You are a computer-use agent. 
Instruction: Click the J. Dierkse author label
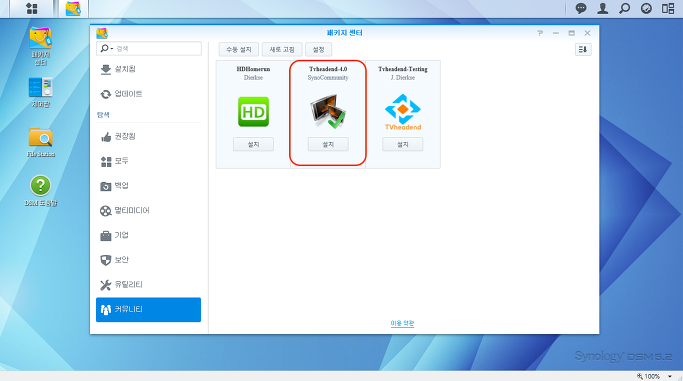[x=403, y=78]
